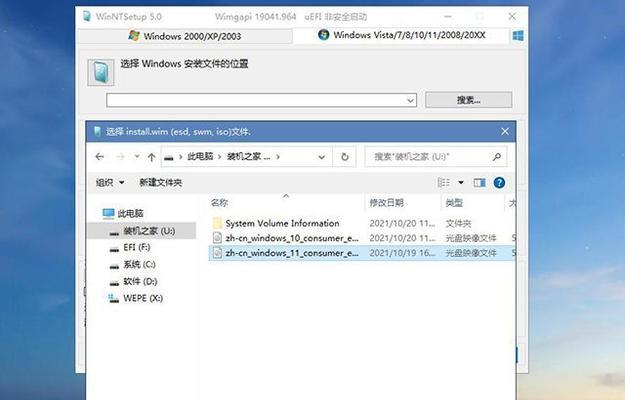
Task: Select zh-cn_windows_10_consumer ISO file
Action: tap(362, 238)
